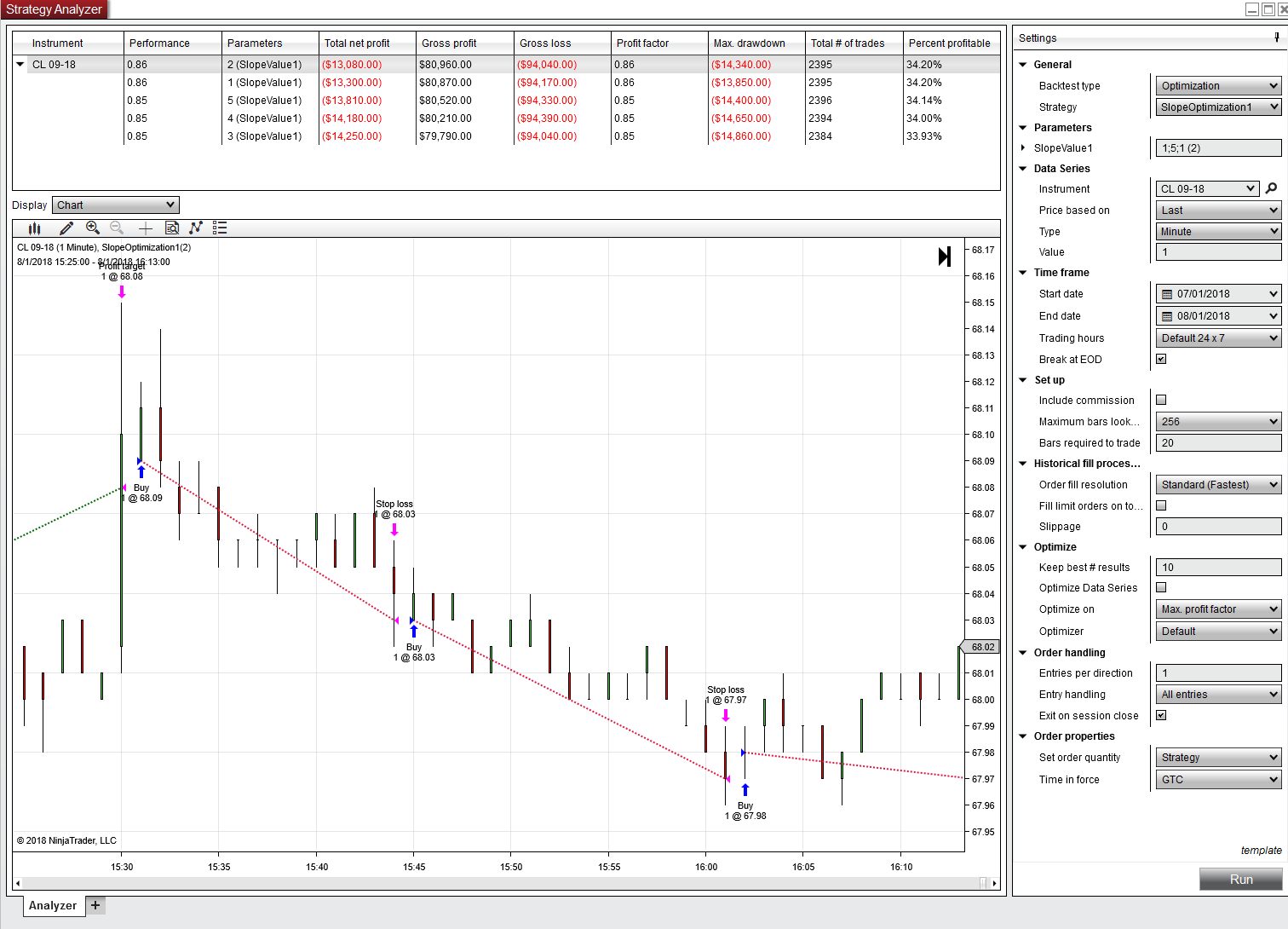The height and width of the screenshot is (929, 1288).
Task: Zoom in on the chart
Action: coord(93,228)
